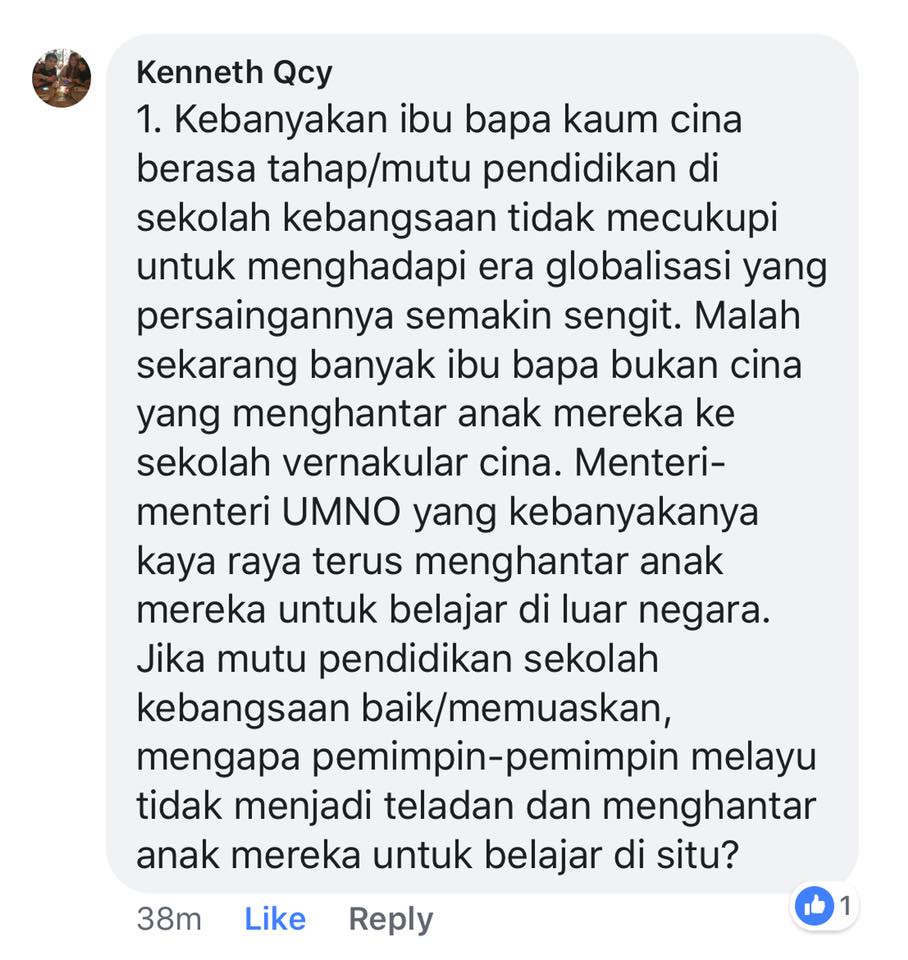Click the phrase persaingannya semakin sengit
Screen dimensions: 908x960
(x=408, y=317)
